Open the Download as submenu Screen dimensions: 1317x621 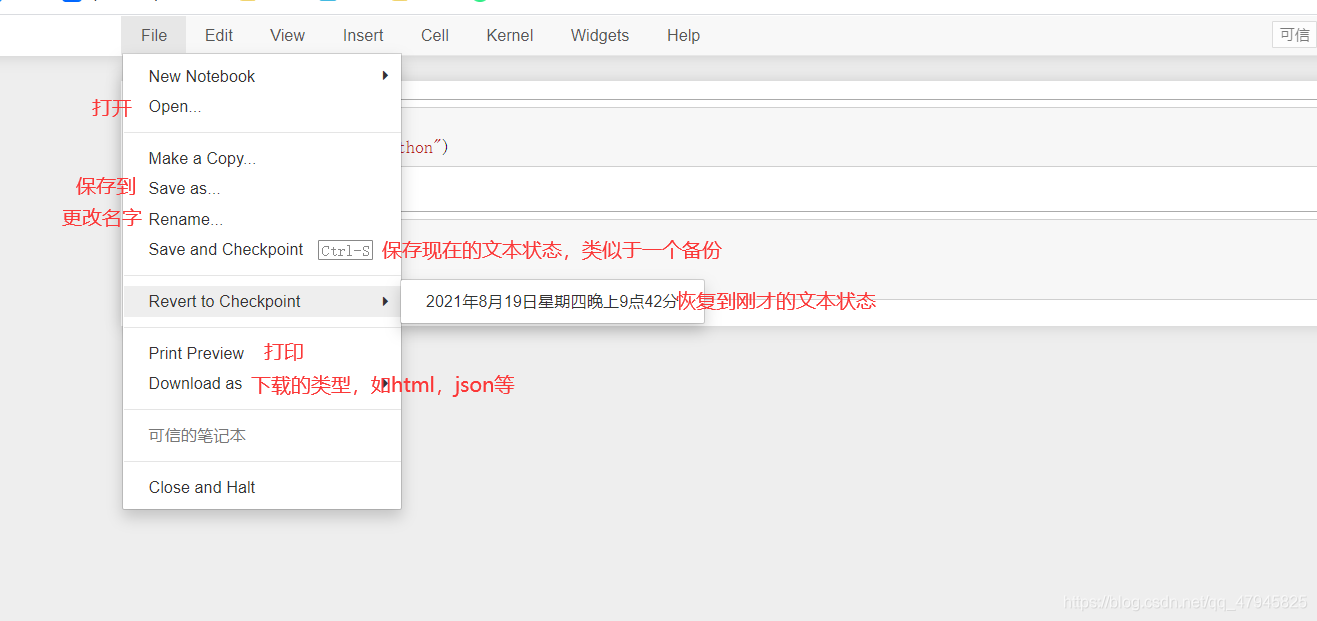(x=195, y=384)
